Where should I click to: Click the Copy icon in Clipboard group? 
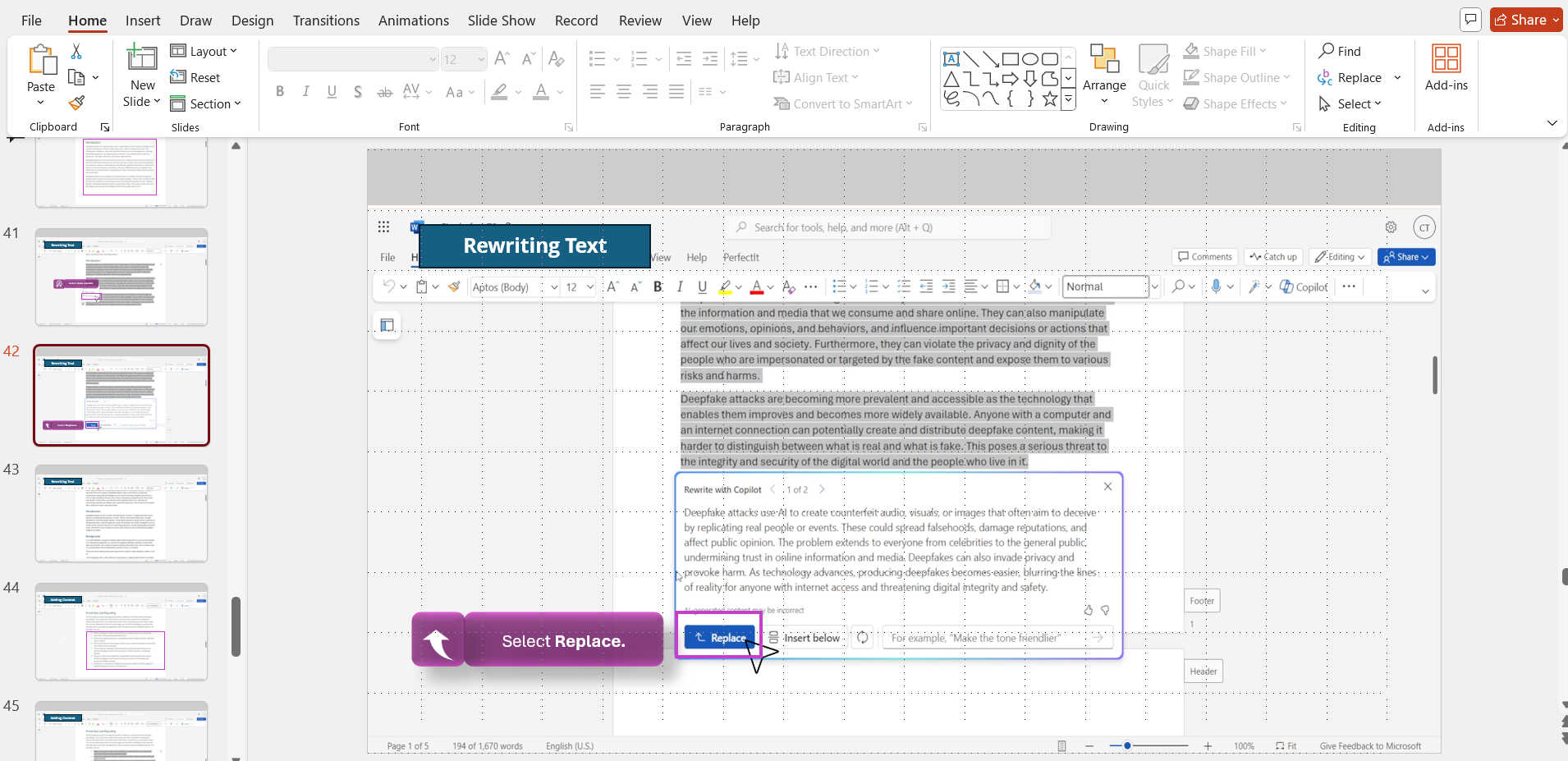point(76,77)
